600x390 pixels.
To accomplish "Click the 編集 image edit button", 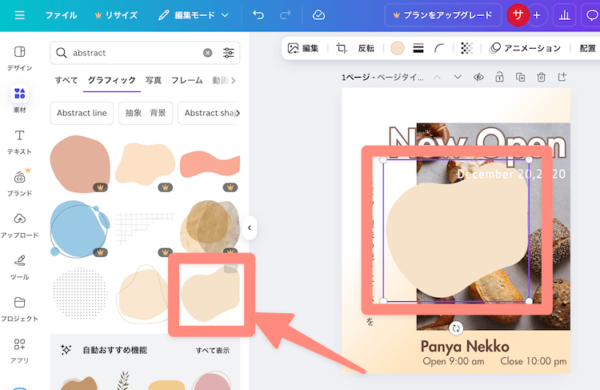I will coord(303,48).
